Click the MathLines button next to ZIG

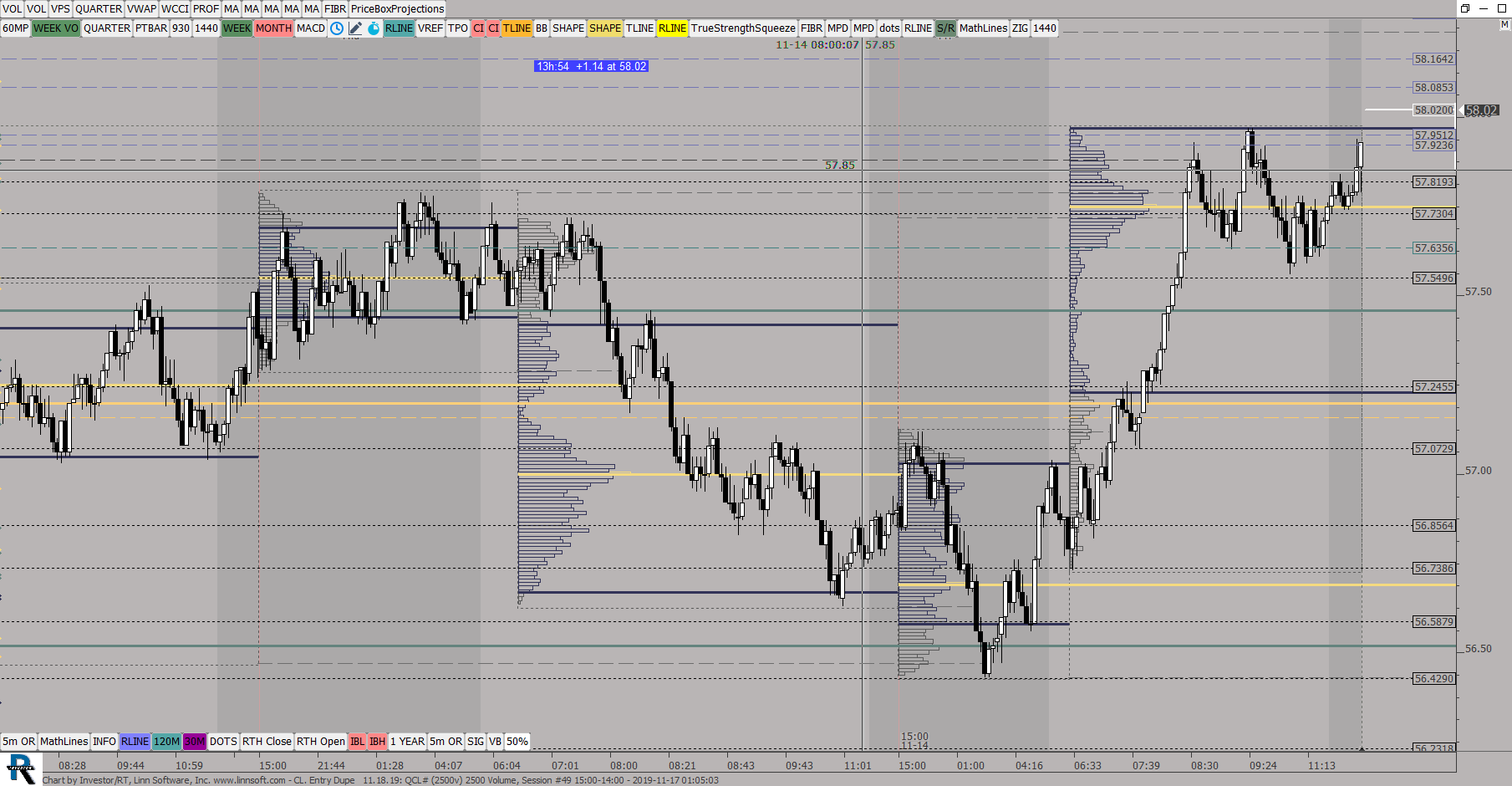pyautogui.click(x=983, y=28)
